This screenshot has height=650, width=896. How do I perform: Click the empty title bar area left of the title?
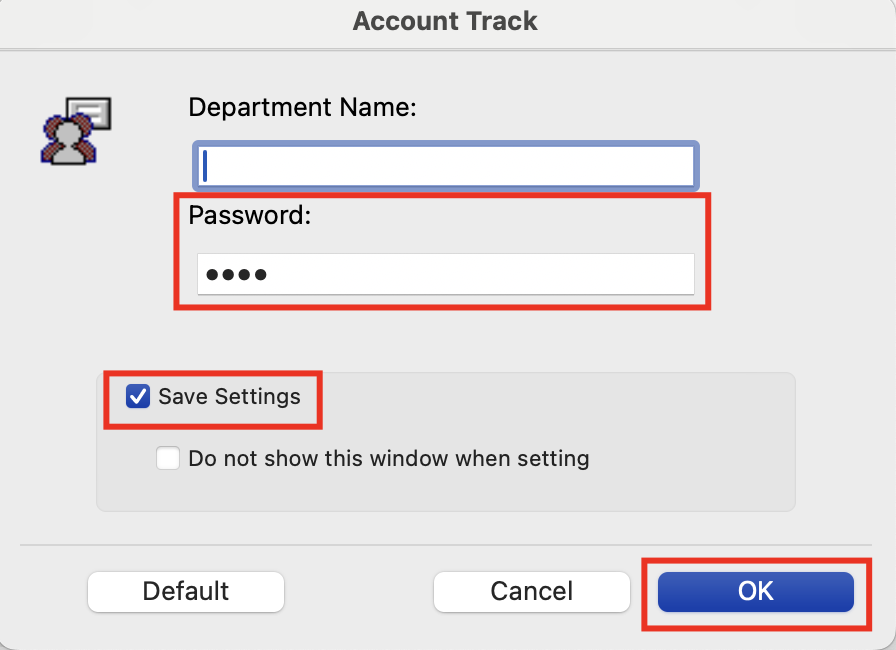150,21
